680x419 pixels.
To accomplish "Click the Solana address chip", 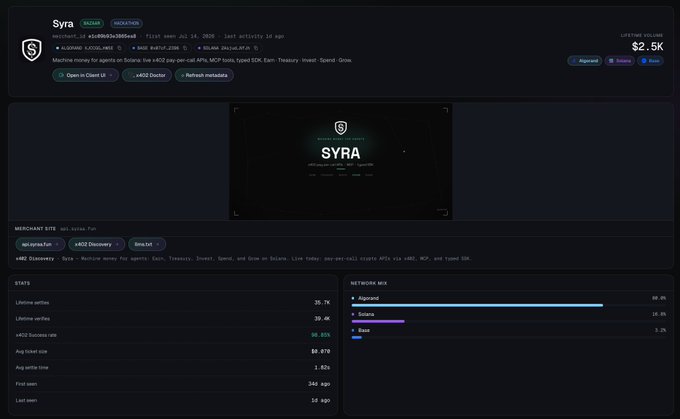I will click(228, 48).
